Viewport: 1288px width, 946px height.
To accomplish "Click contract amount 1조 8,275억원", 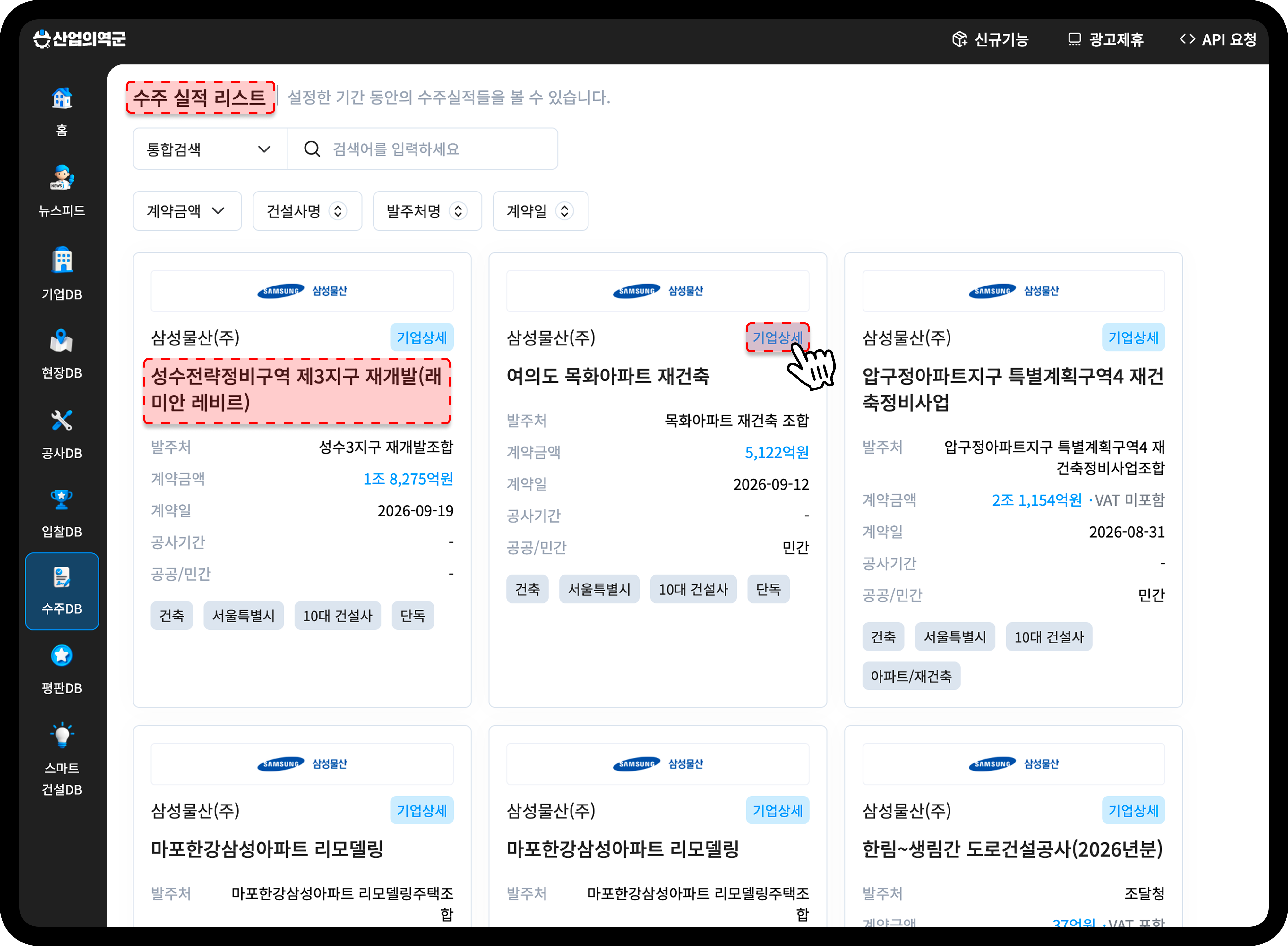I will (x=408, y=479).
